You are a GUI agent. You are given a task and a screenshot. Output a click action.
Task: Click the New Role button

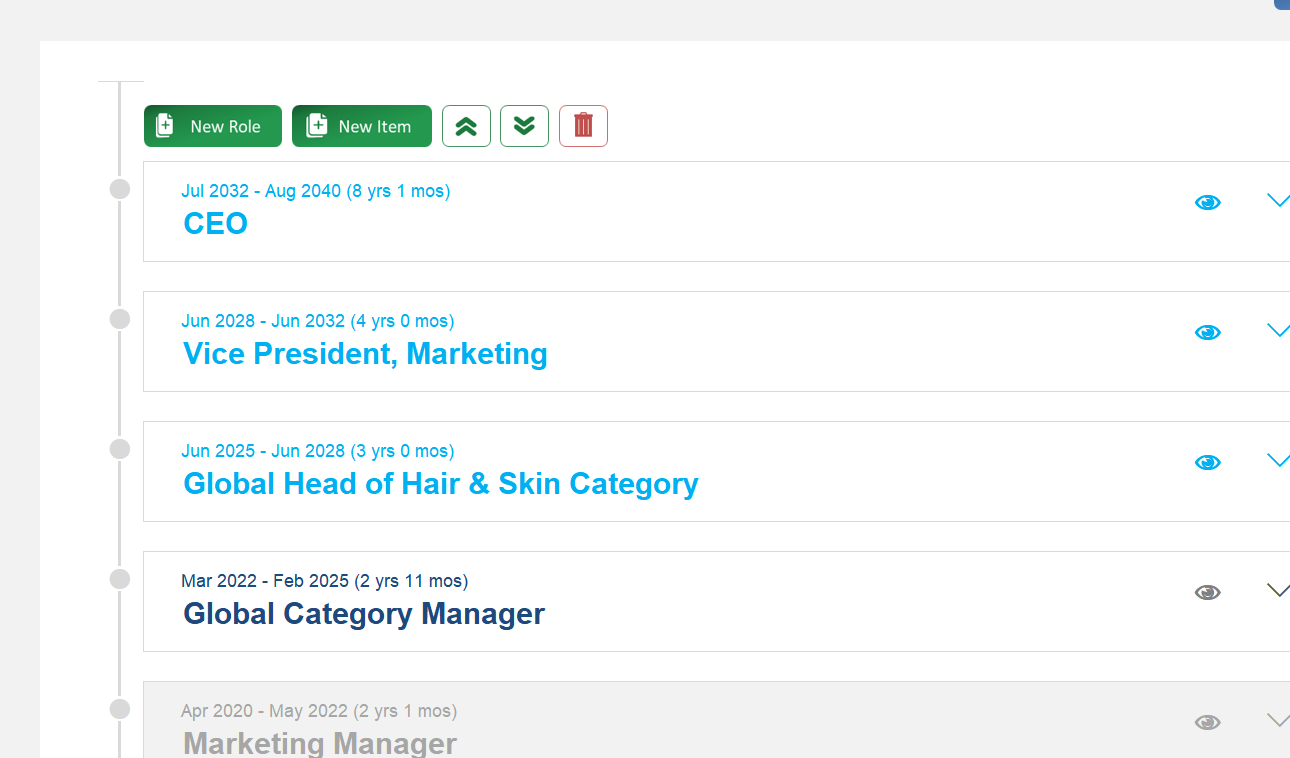[212, 126]
